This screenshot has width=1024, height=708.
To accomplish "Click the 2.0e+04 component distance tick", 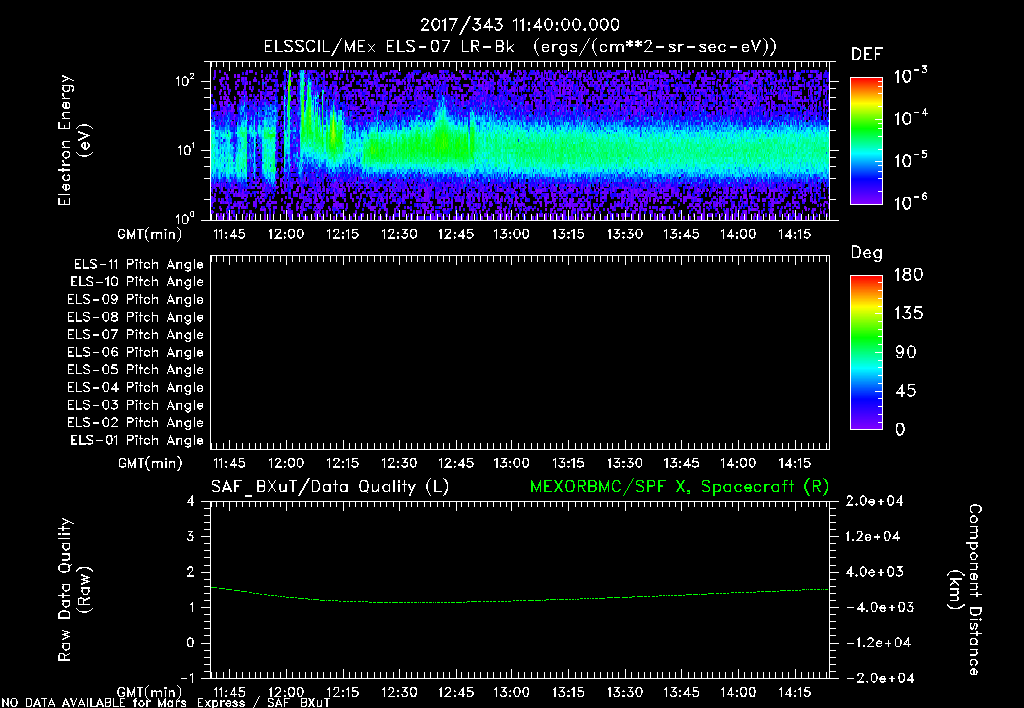I will 874,501.
